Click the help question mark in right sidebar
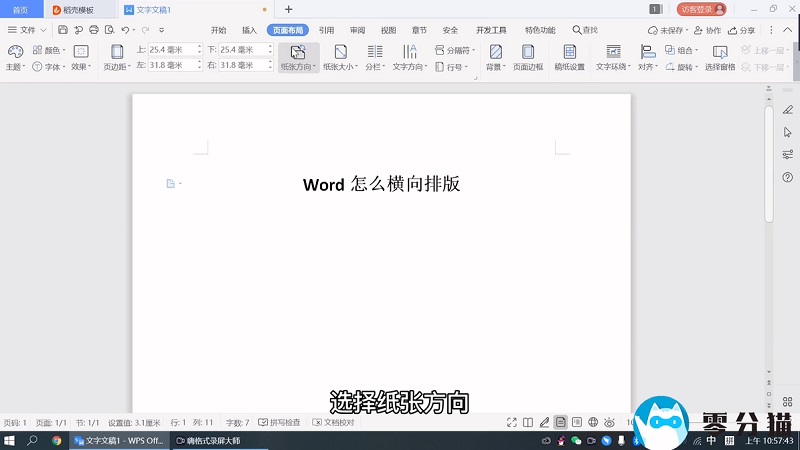800x450 pixels. [x=788, y=177]
